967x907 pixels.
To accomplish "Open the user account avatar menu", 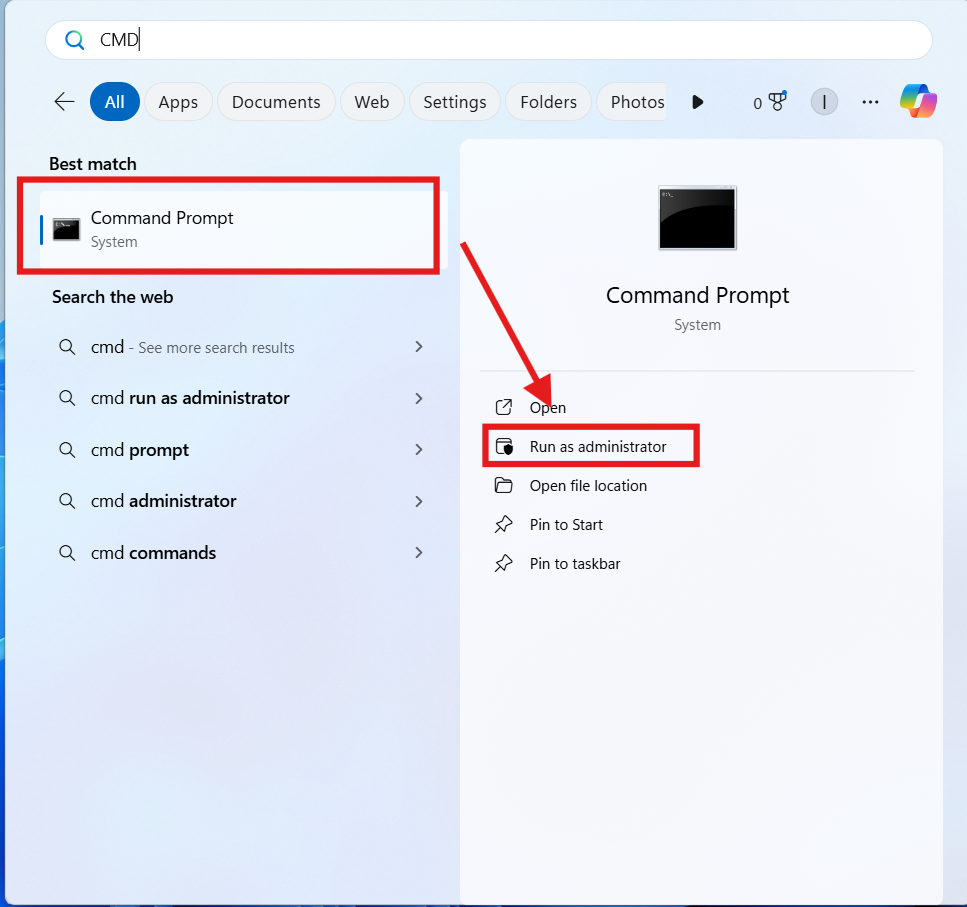I will 824,101.
